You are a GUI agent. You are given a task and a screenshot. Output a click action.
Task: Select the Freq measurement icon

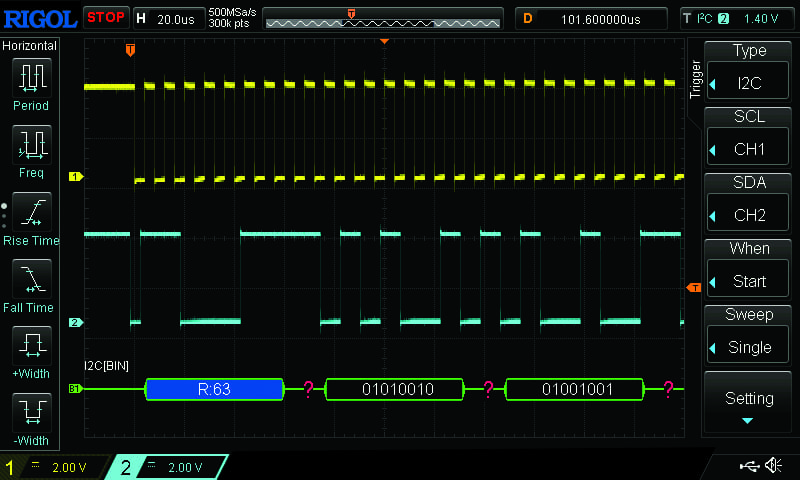(x=31, y=145)
